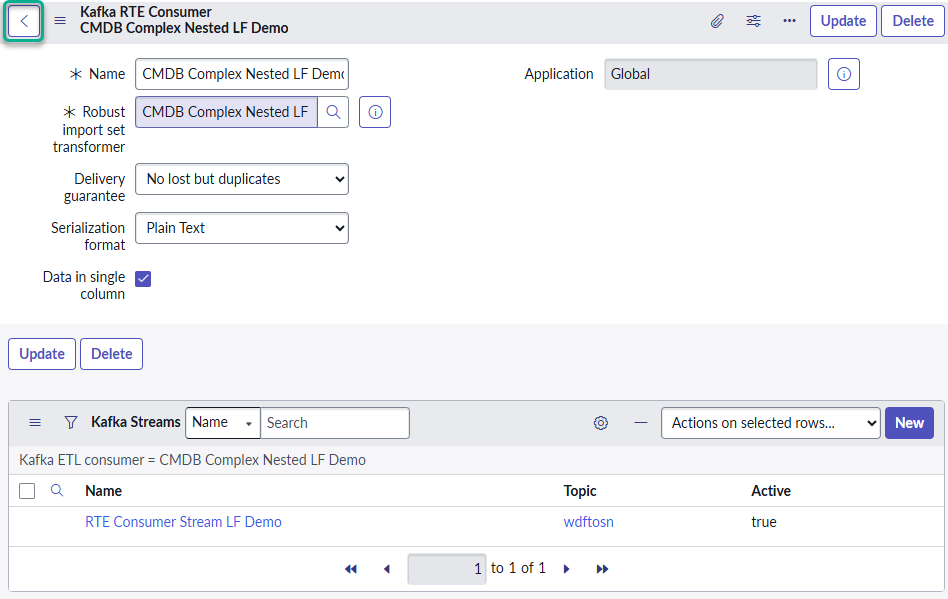Uncheck Data in single column

click(143, 279)
